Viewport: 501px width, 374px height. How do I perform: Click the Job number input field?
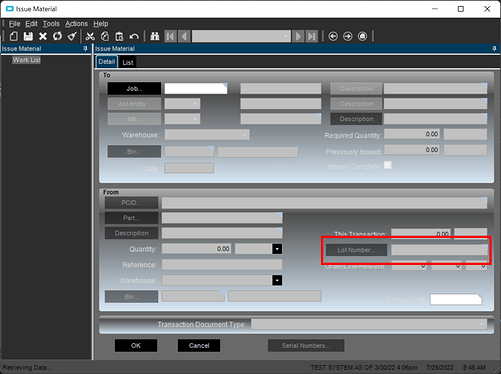point(196,89)
